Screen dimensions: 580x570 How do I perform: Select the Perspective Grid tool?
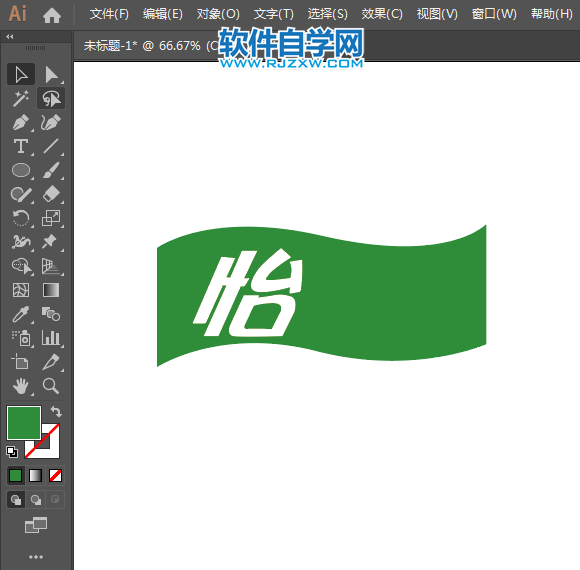click(51, 266)
